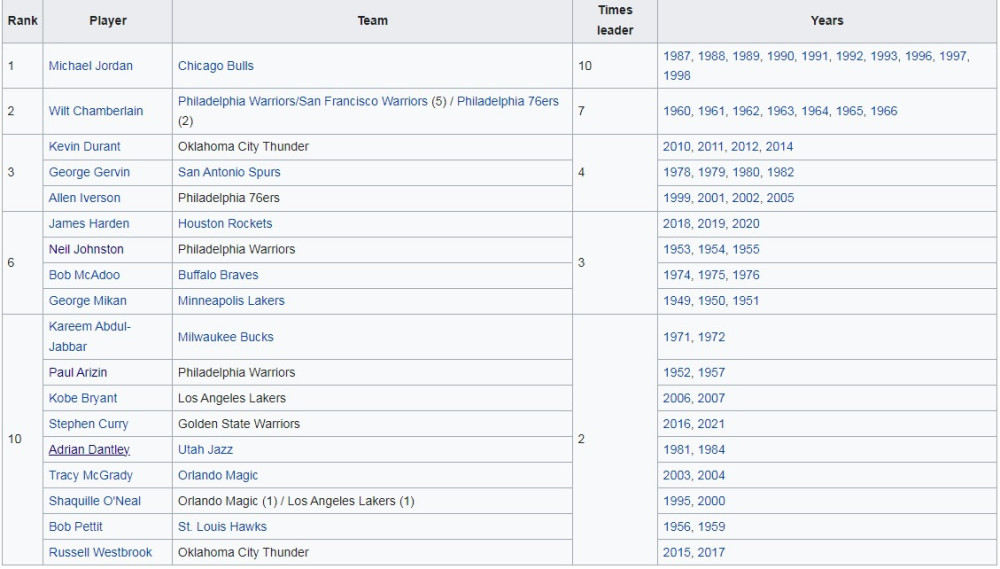Open the Milwaukee Bucks team link
1000x569 pixels.
click(225, 337)
